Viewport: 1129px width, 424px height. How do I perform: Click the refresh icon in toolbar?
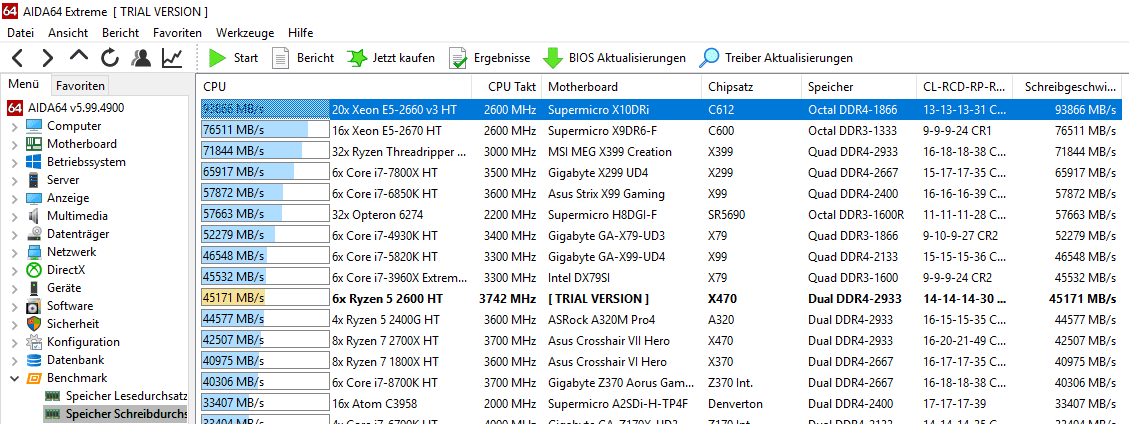[x=109, y=58]
